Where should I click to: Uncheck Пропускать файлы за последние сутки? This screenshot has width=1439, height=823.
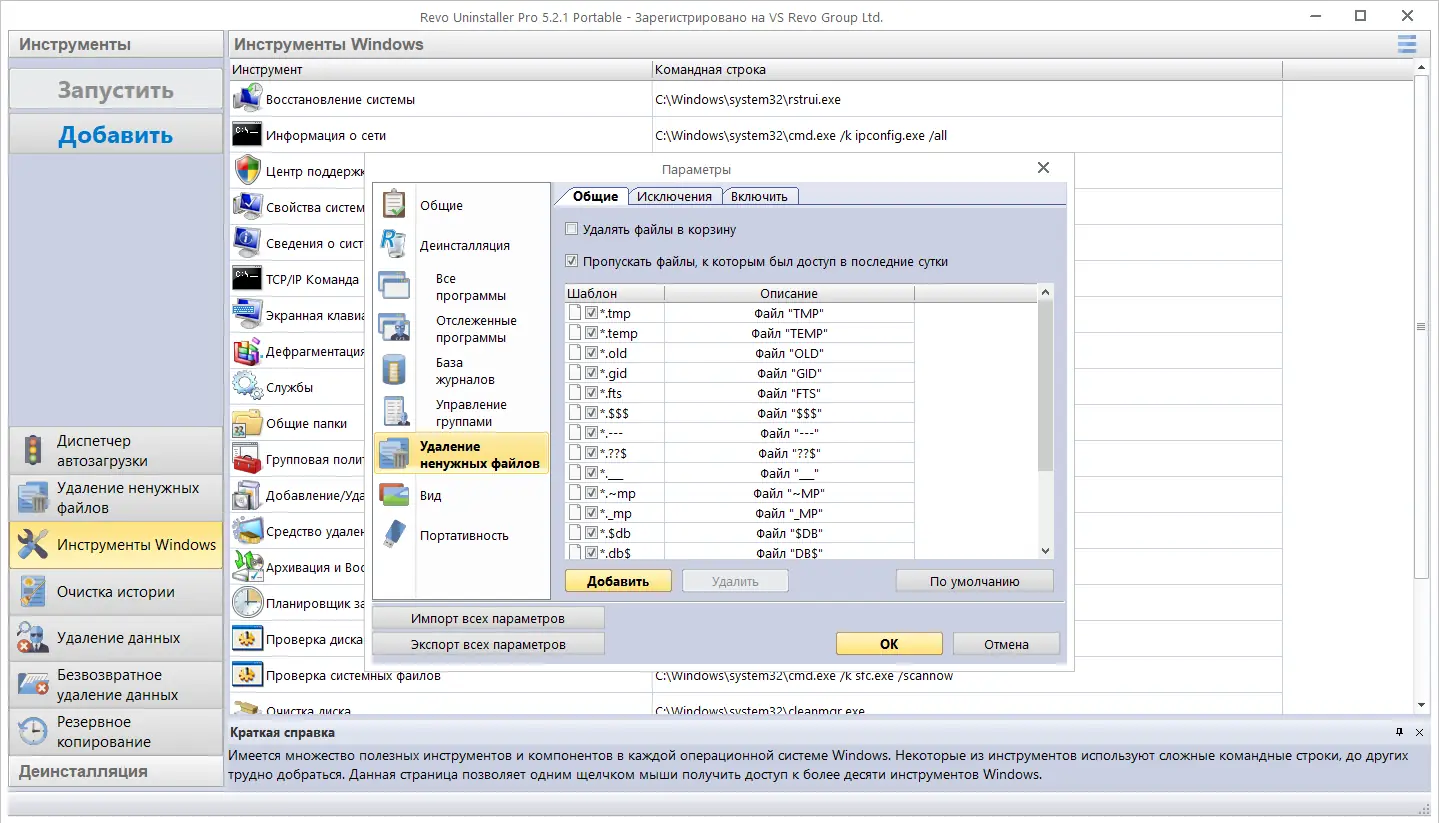(571, 261)
